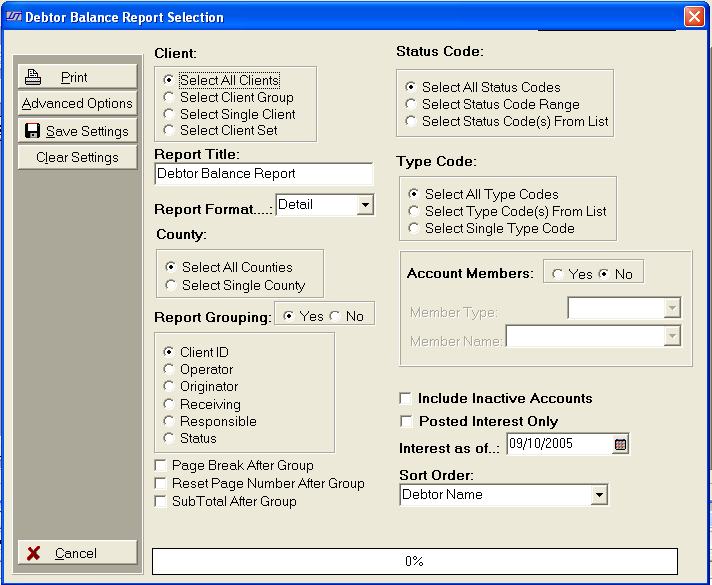This screenshot has width=712, height=585.
Task: Enable Include Inactive Accounts checkbox
Action: coord(406,399)
